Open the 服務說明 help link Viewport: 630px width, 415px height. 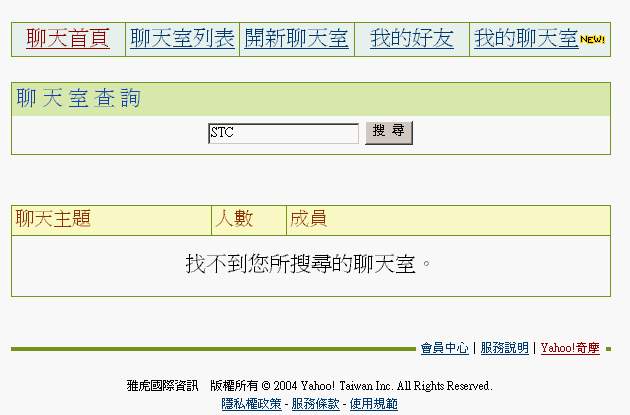(x=504, y=348)
